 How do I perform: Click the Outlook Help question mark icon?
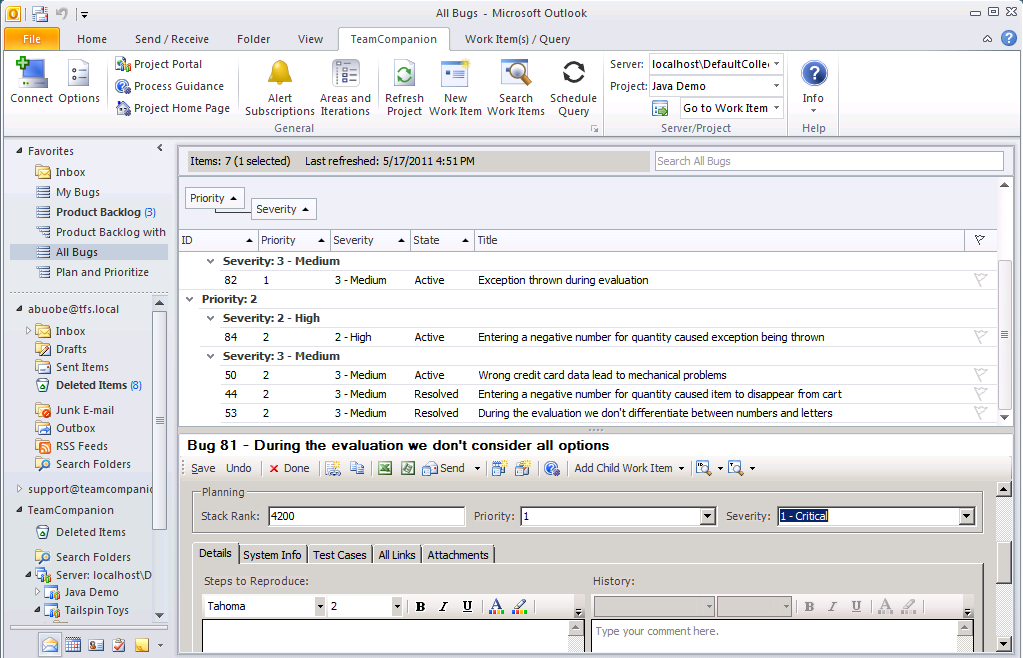click(1009, 38)
